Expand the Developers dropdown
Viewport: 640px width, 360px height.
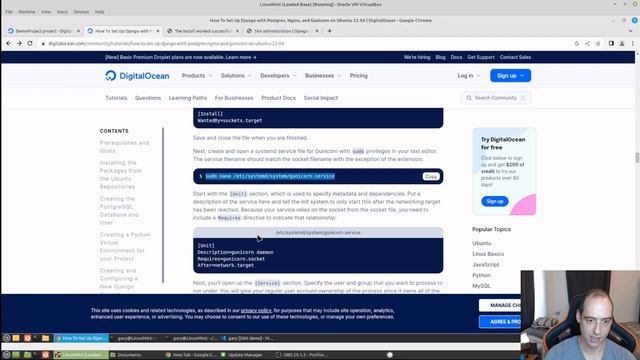click(x=278, y=76)
